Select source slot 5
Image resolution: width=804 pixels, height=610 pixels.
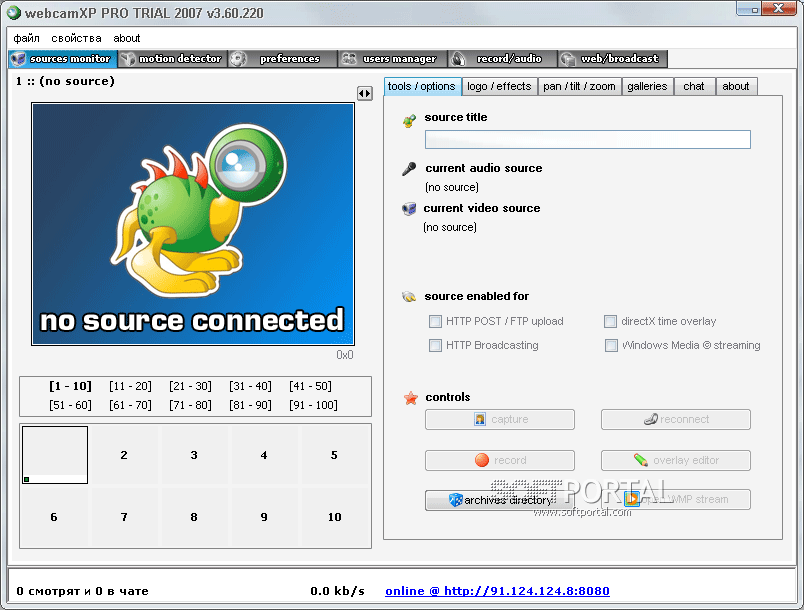pyautogui.click(x=334, y=455)
